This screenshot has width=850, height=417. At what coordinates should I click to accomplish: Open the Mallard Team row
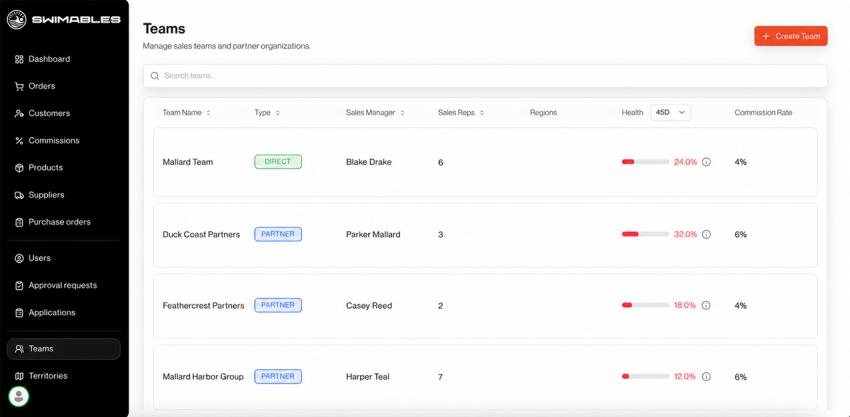click(485, 162)
